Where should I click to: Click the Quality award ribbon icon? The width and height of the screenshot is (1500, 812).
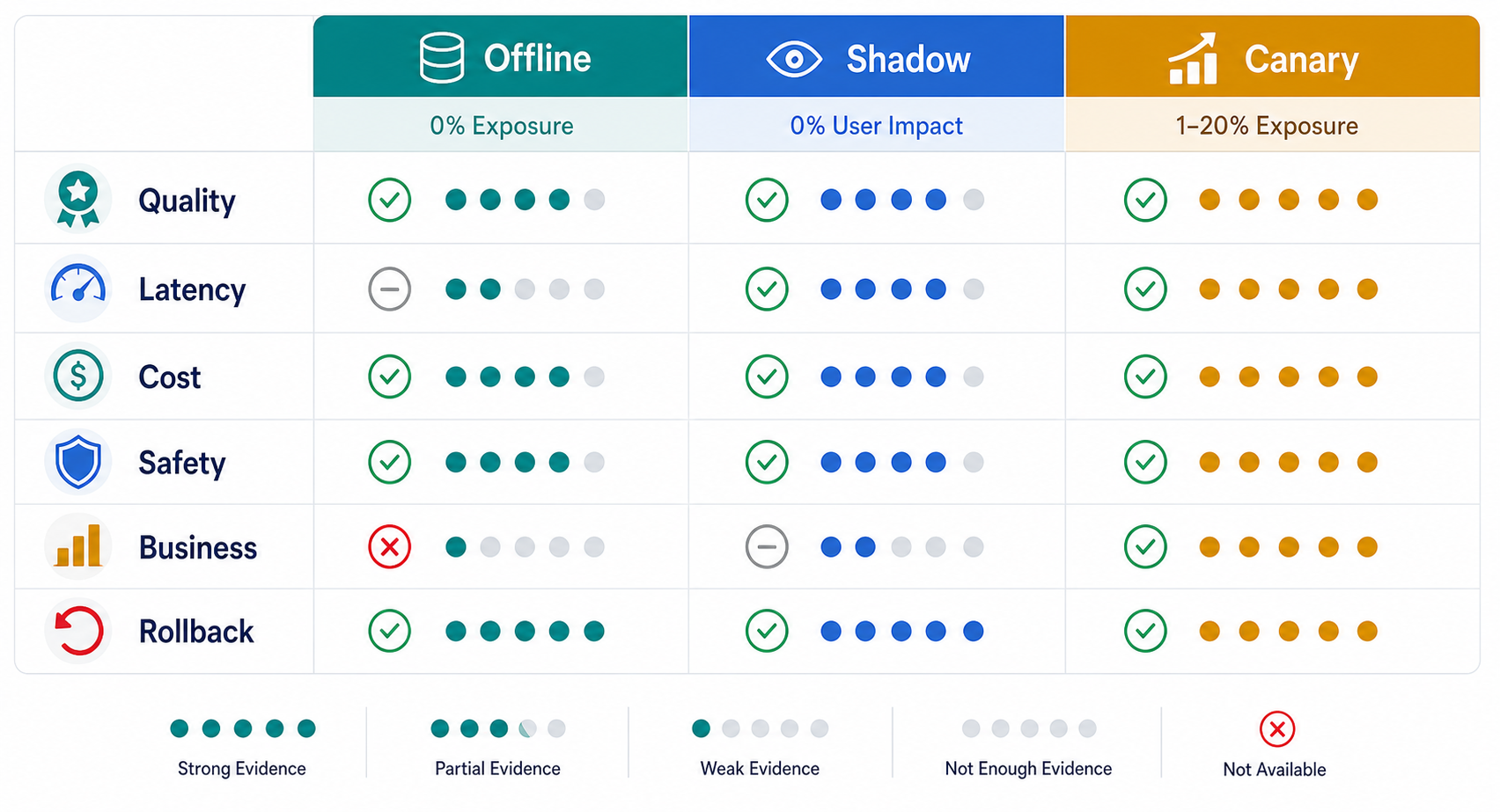tap(78, 200)
